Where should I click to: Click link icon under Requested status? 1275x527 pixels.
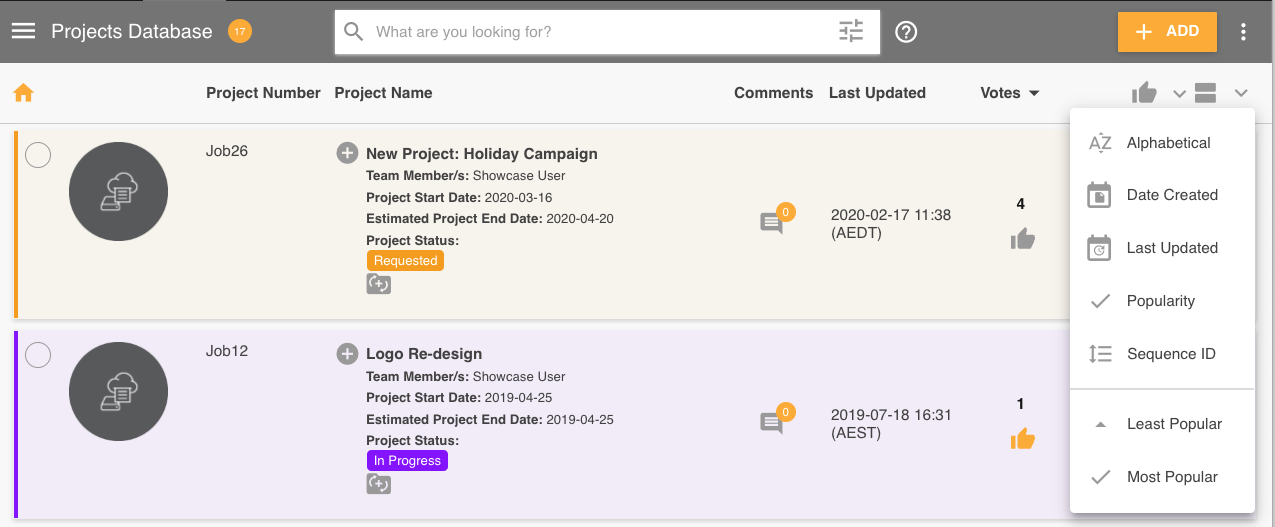coord(378,284)
